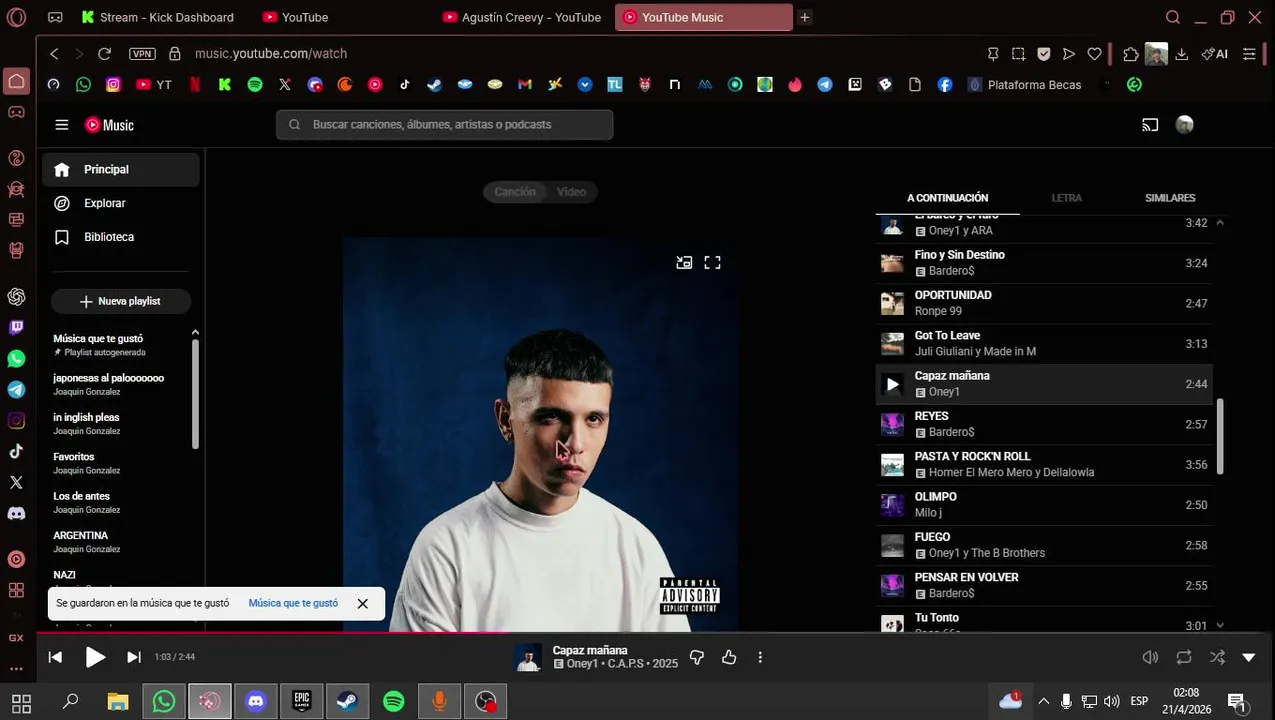
Task: Play the current song Capaz mañana
Action: (95, 657)
